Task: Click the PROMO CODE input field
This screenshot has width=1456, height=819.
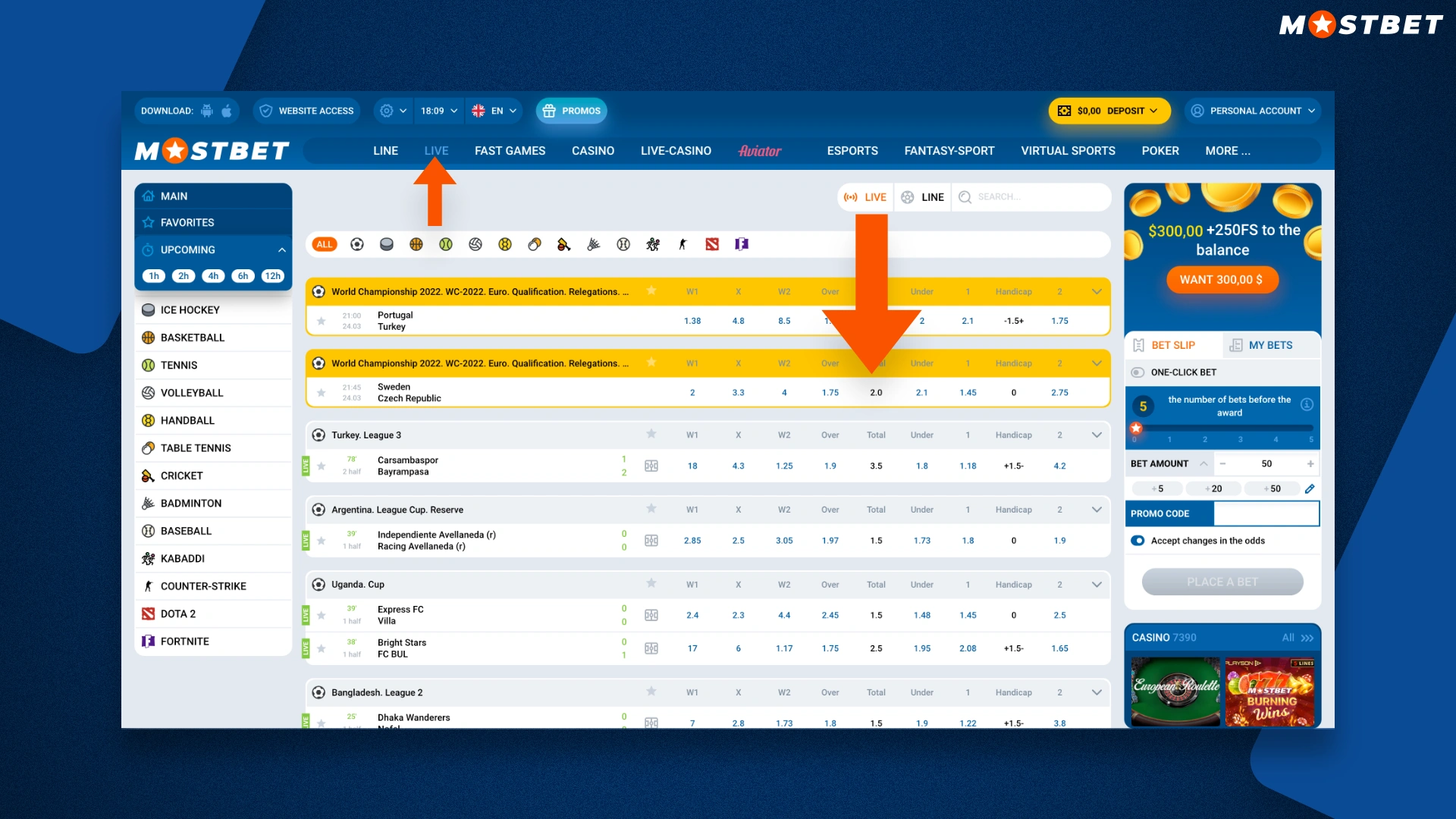Action: click(x=1268, y=512)
